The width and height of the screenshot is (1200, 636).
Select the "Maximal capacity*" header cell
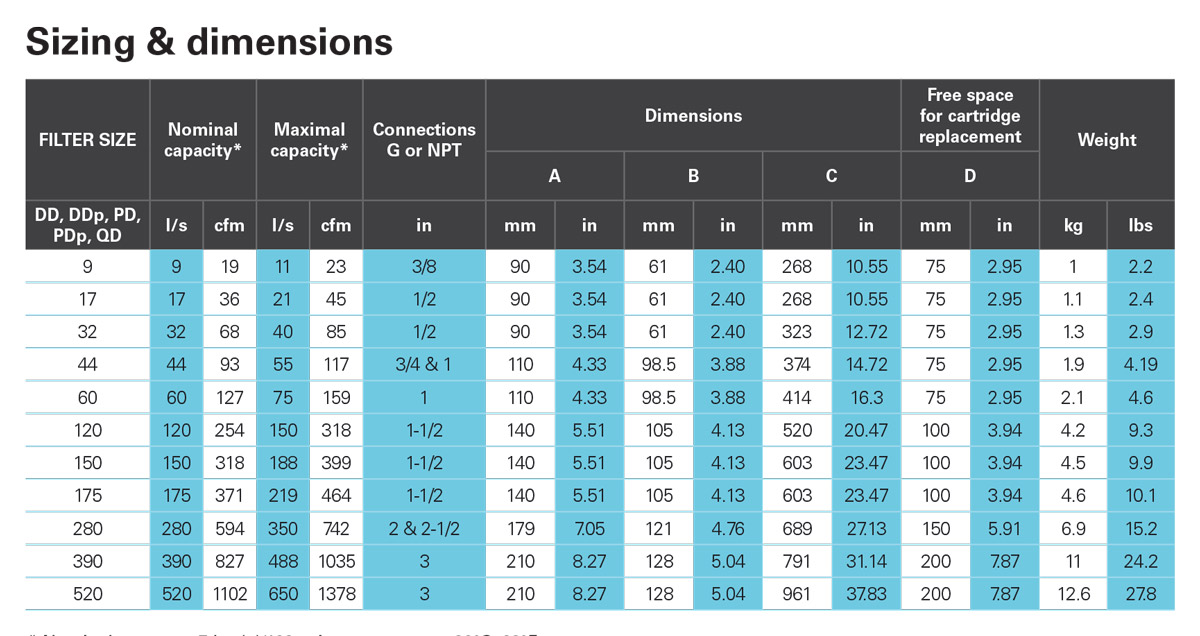[309, 140]
